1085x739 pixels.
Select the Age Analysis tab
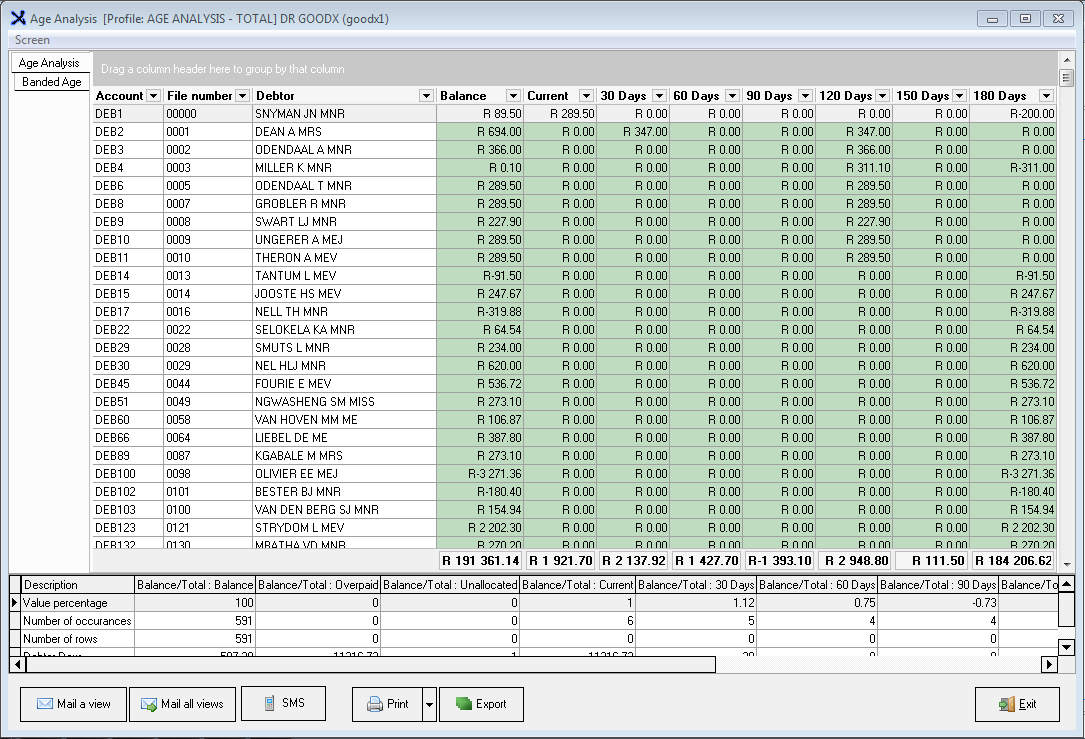pos(49,63)
